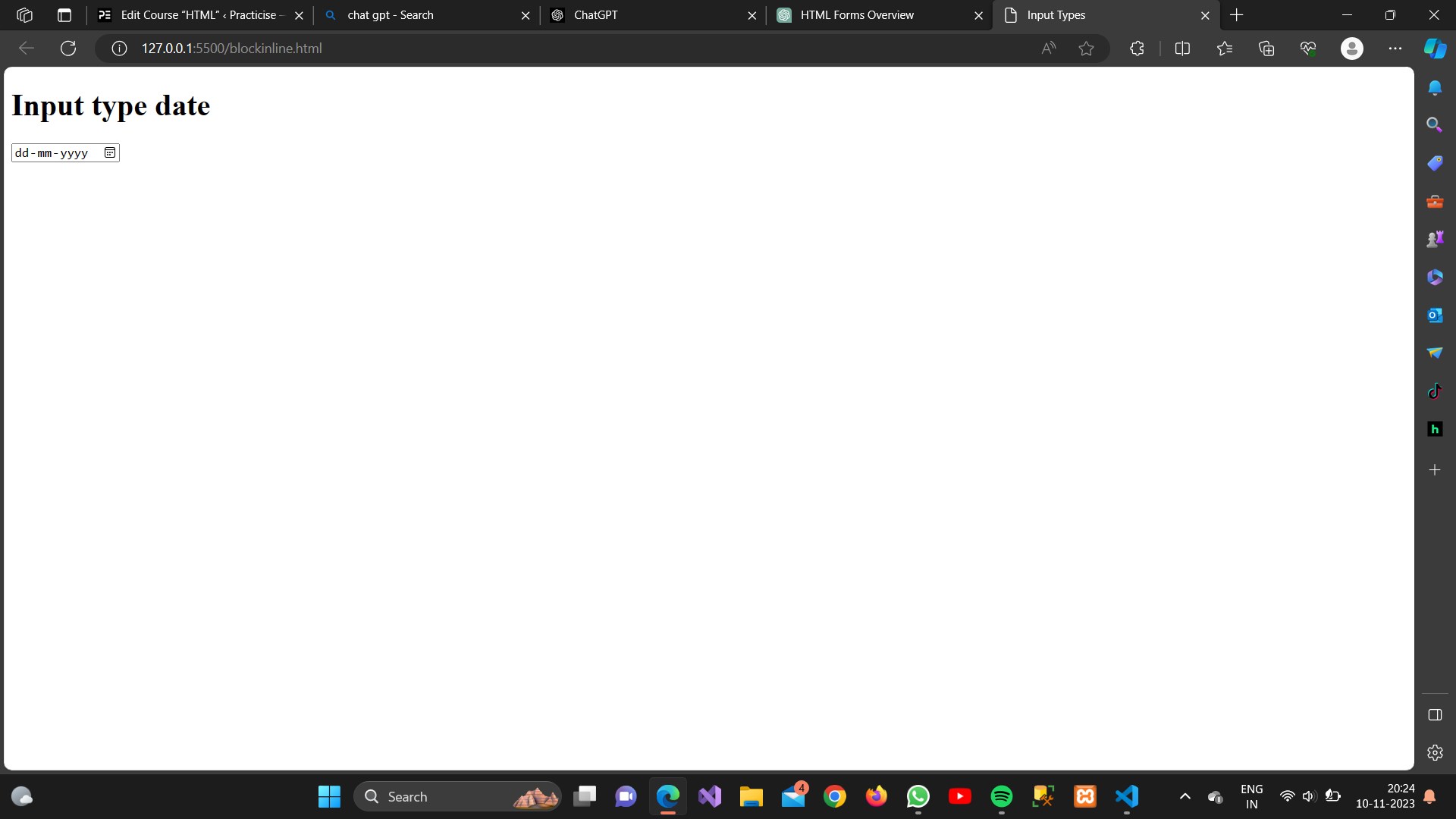Open sidebar Search tool
This screenshot has height=819, width=1456.
point(1435,125)
